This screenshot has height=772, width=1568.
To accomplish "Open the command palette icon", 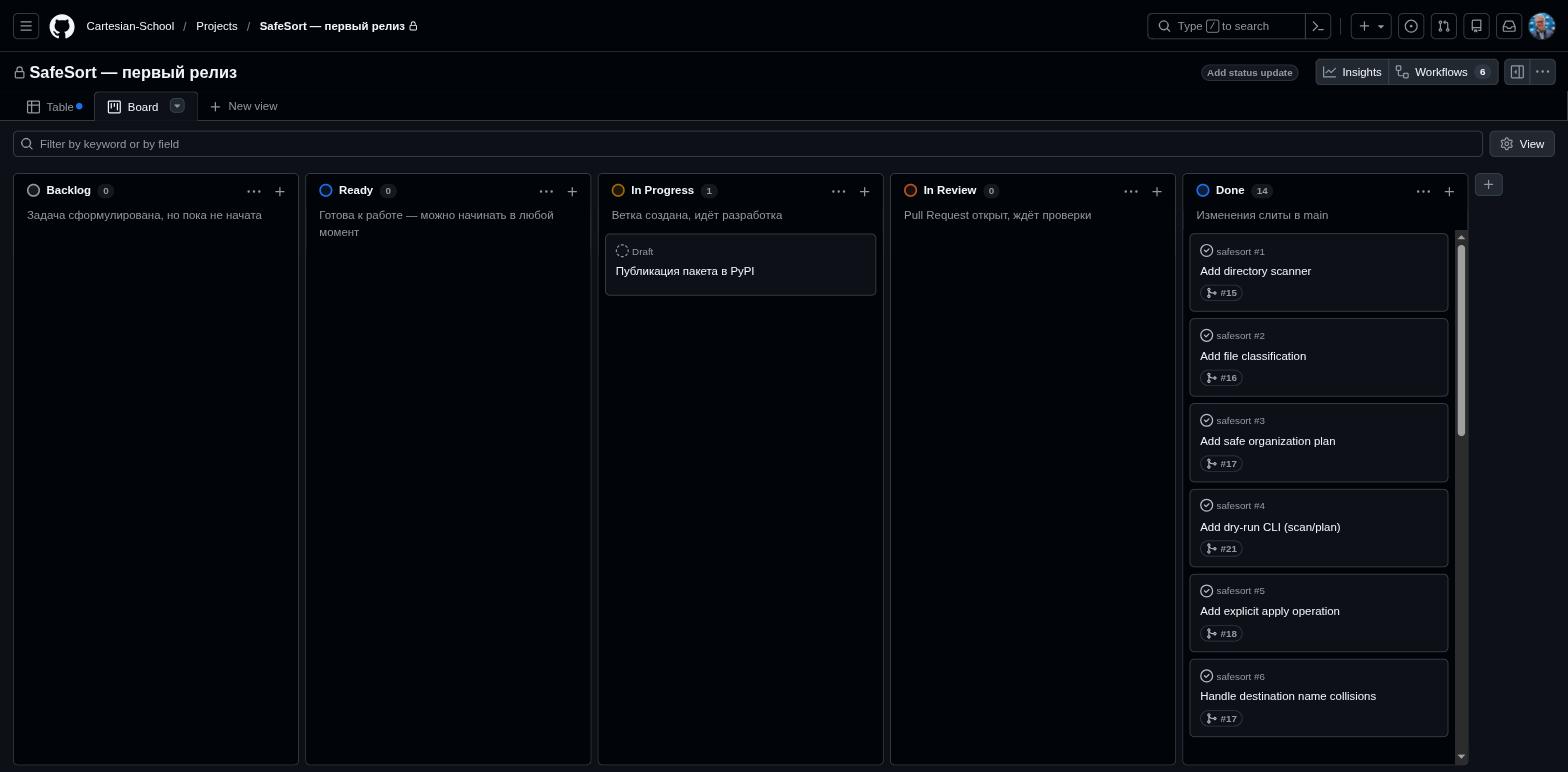I will (x=1318, y=26).
